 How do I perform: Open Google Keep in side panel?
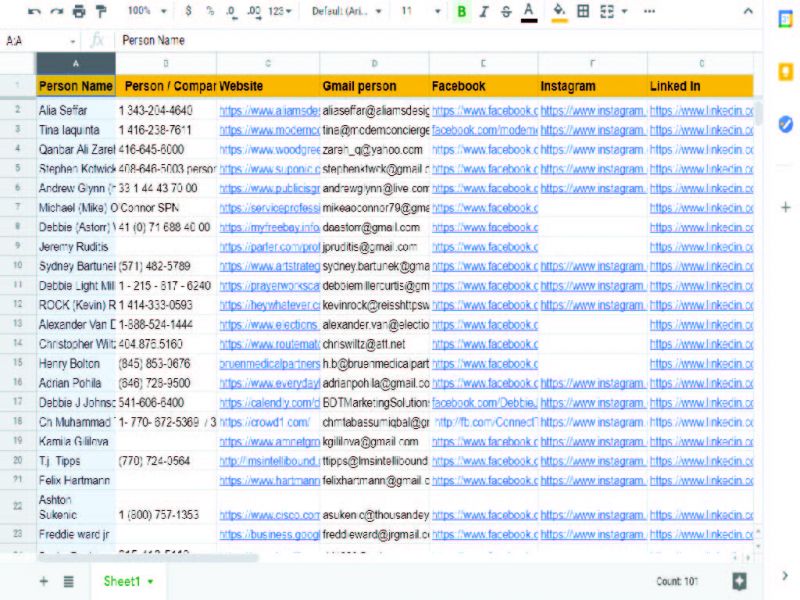[x=785, y=72]
